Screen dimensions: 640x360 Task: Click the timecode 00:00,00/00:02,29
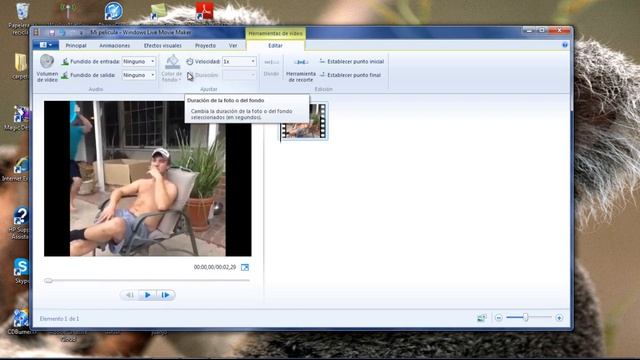pos(215,267)
